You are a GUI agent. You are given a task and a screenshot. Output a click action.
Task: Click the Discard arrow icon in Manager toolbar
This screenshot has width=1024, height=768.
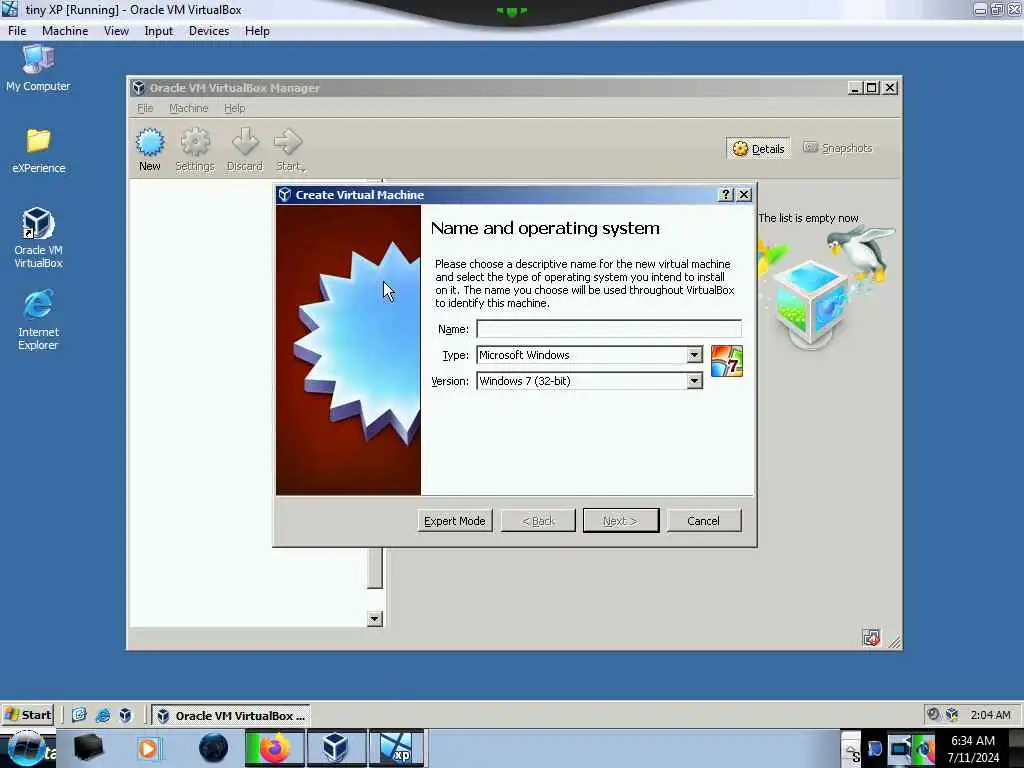pos(245,141)
